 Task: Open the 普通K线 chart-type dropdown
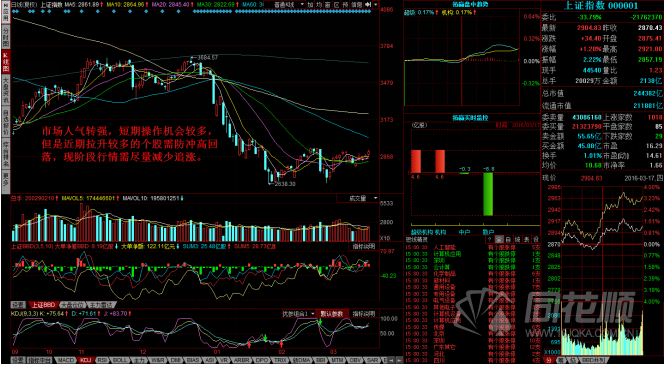click(x=288, y=4)
